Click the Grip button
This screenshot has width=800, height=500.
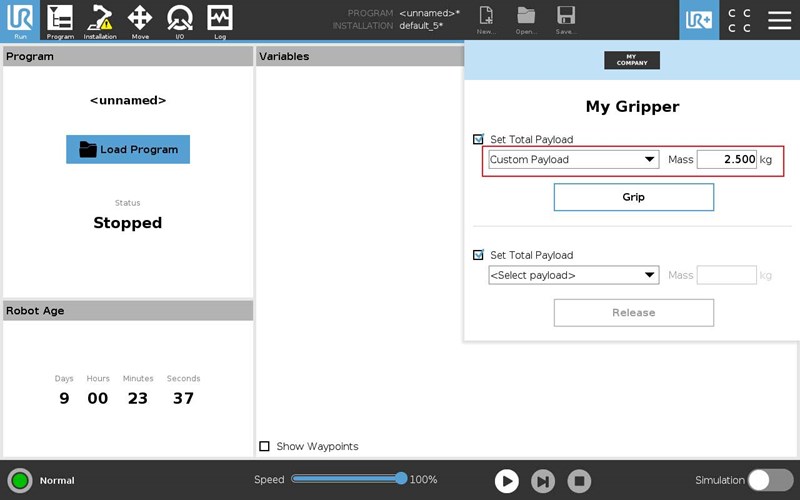click(633, 197)
